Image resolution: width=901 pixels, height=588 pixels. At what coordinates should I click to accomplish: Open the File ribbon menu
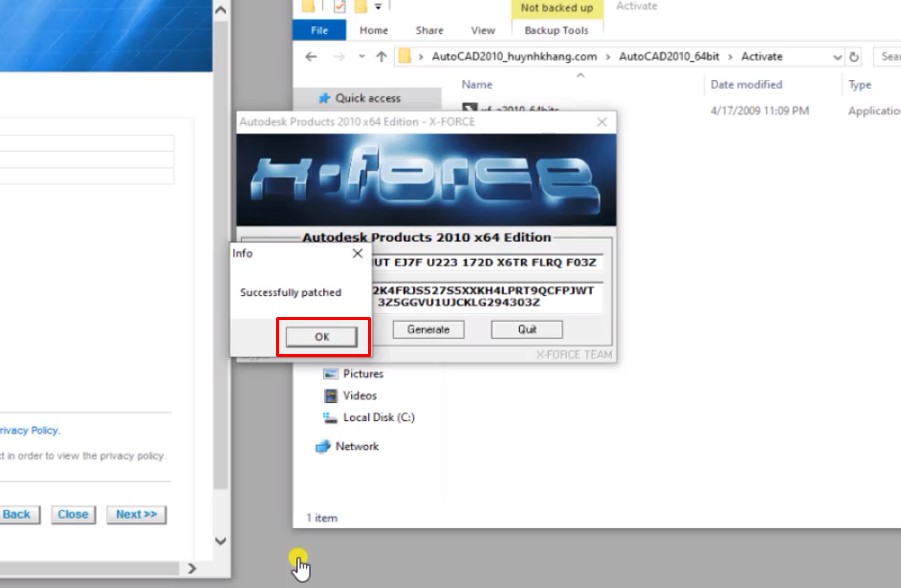pyautogui.click(x=319, y=31)
